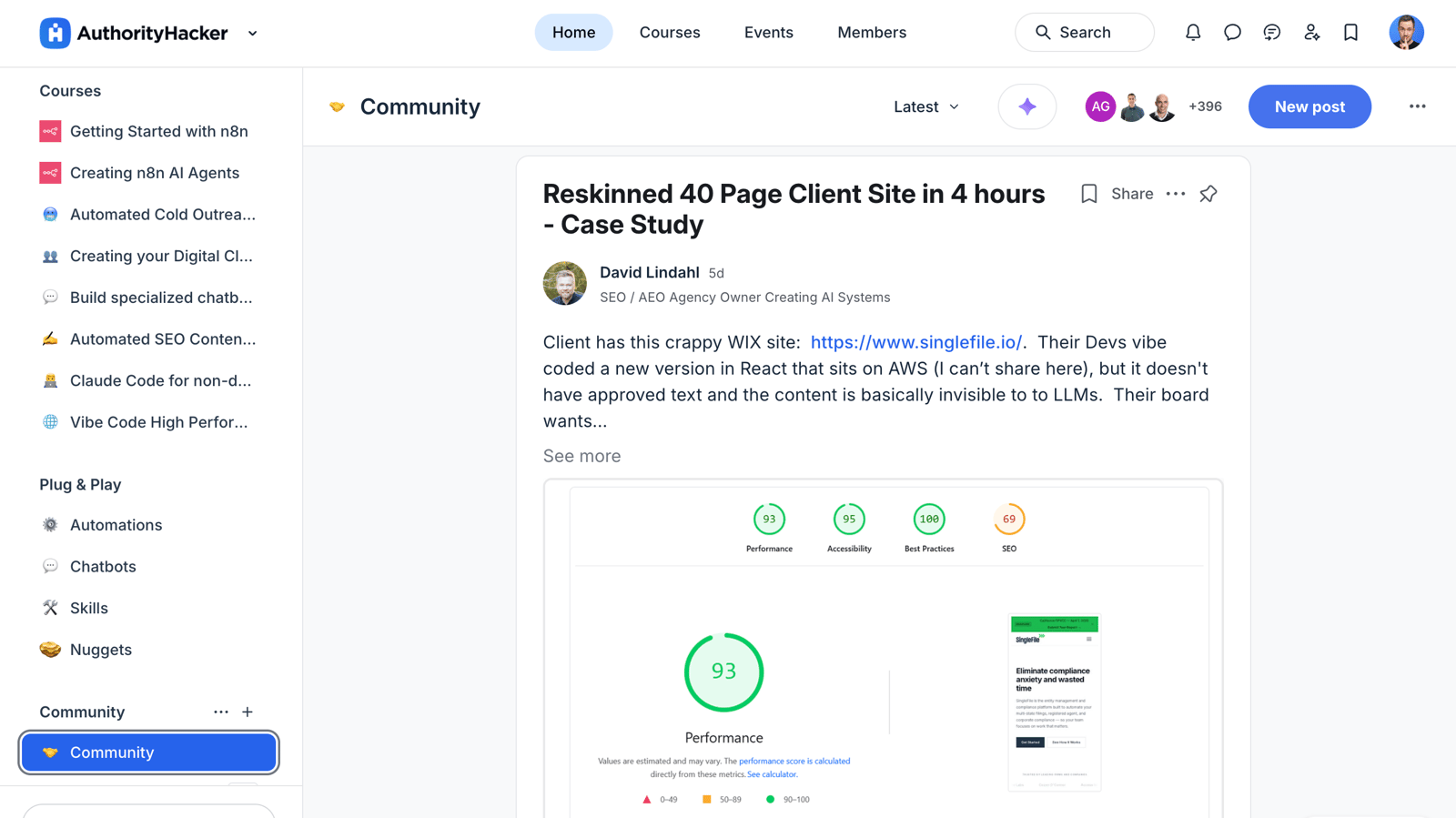The width and height of the screenshot is (1456, 818).
Task: Share the case study post
Action: (x=1132, y=194)
